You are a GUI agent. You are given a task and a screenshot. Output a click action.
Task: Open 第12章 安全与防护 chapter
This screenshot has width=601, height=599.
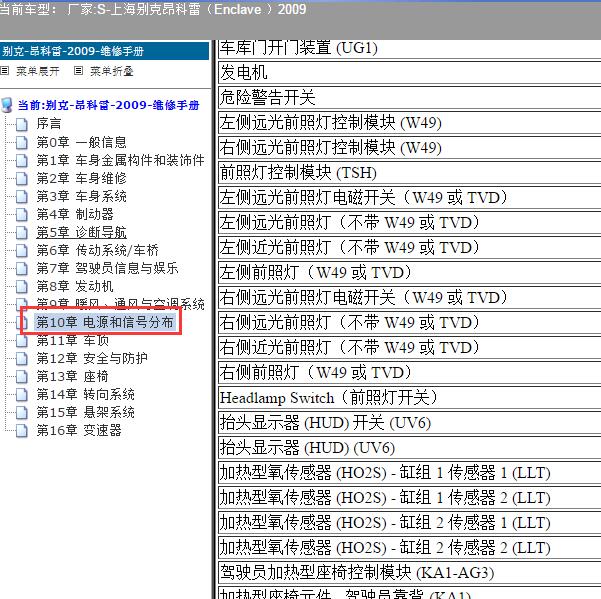(92, 358)
